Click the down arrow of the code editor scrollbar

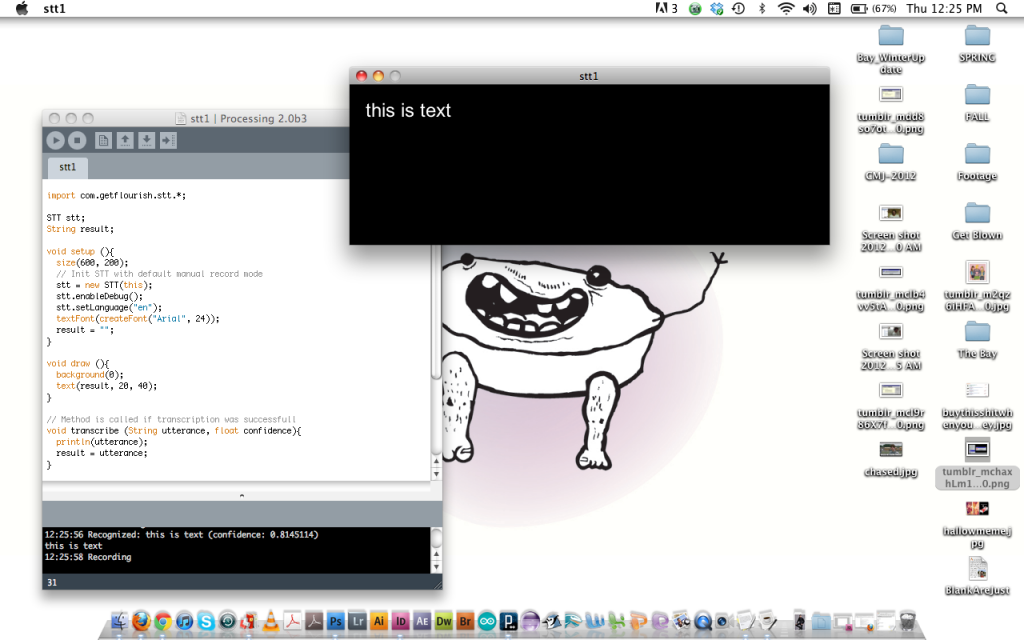[x=436, y=474]
